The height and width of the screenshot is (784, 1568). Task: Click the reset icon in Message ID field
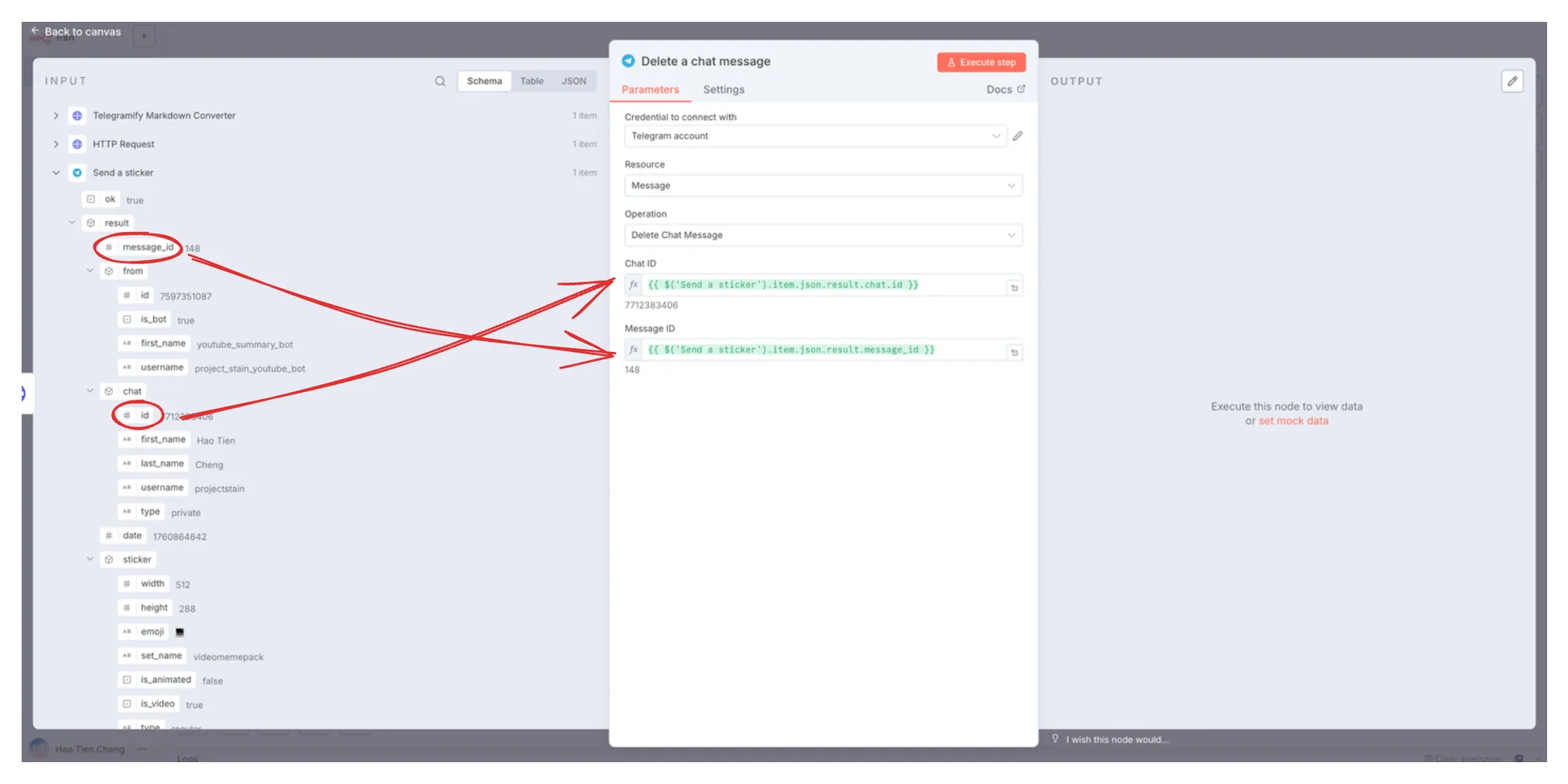[1014, 353]
